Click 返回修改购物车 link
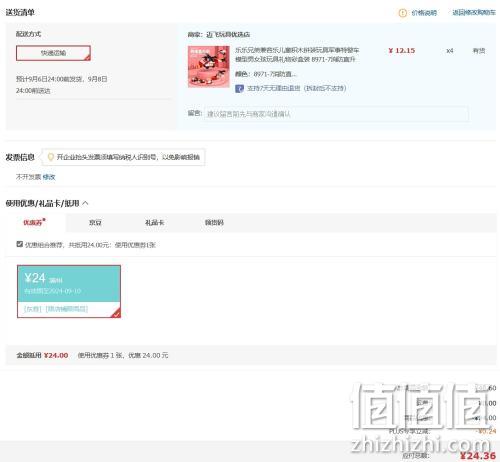The image size is (500, 462). click(474, 13)
